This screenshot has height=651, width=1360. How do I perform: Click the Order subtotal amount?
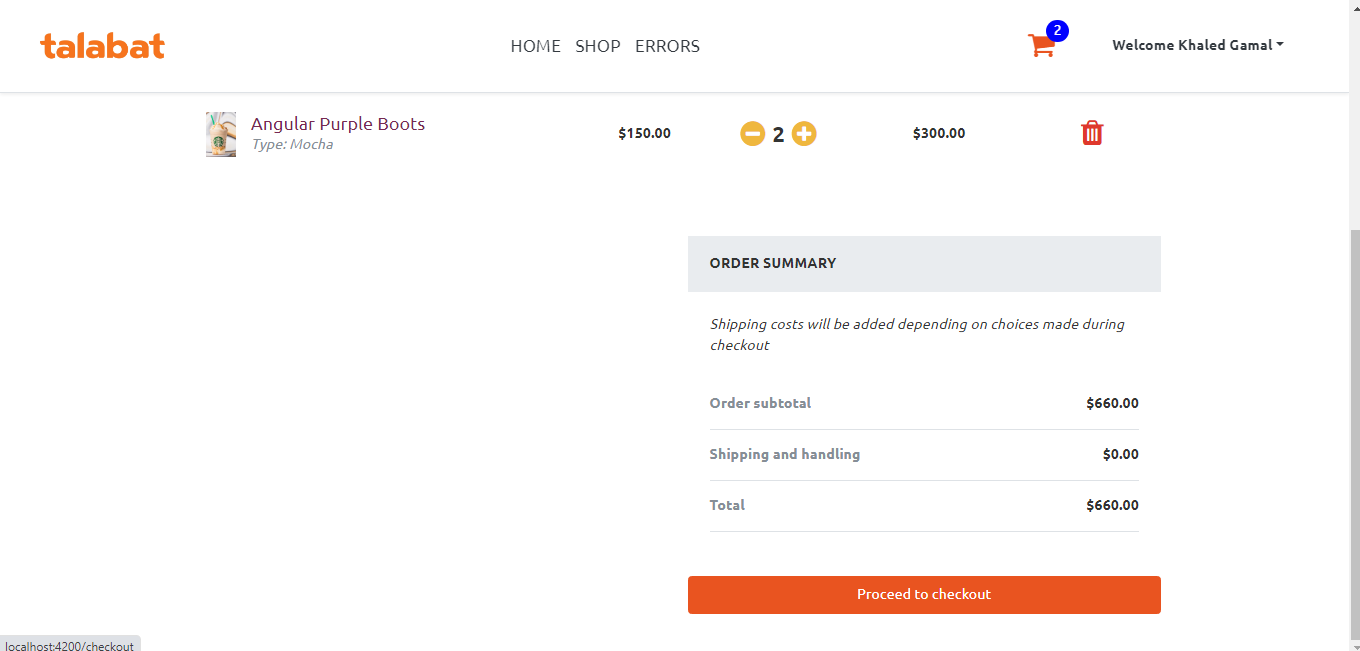[x=1112, y=403]
